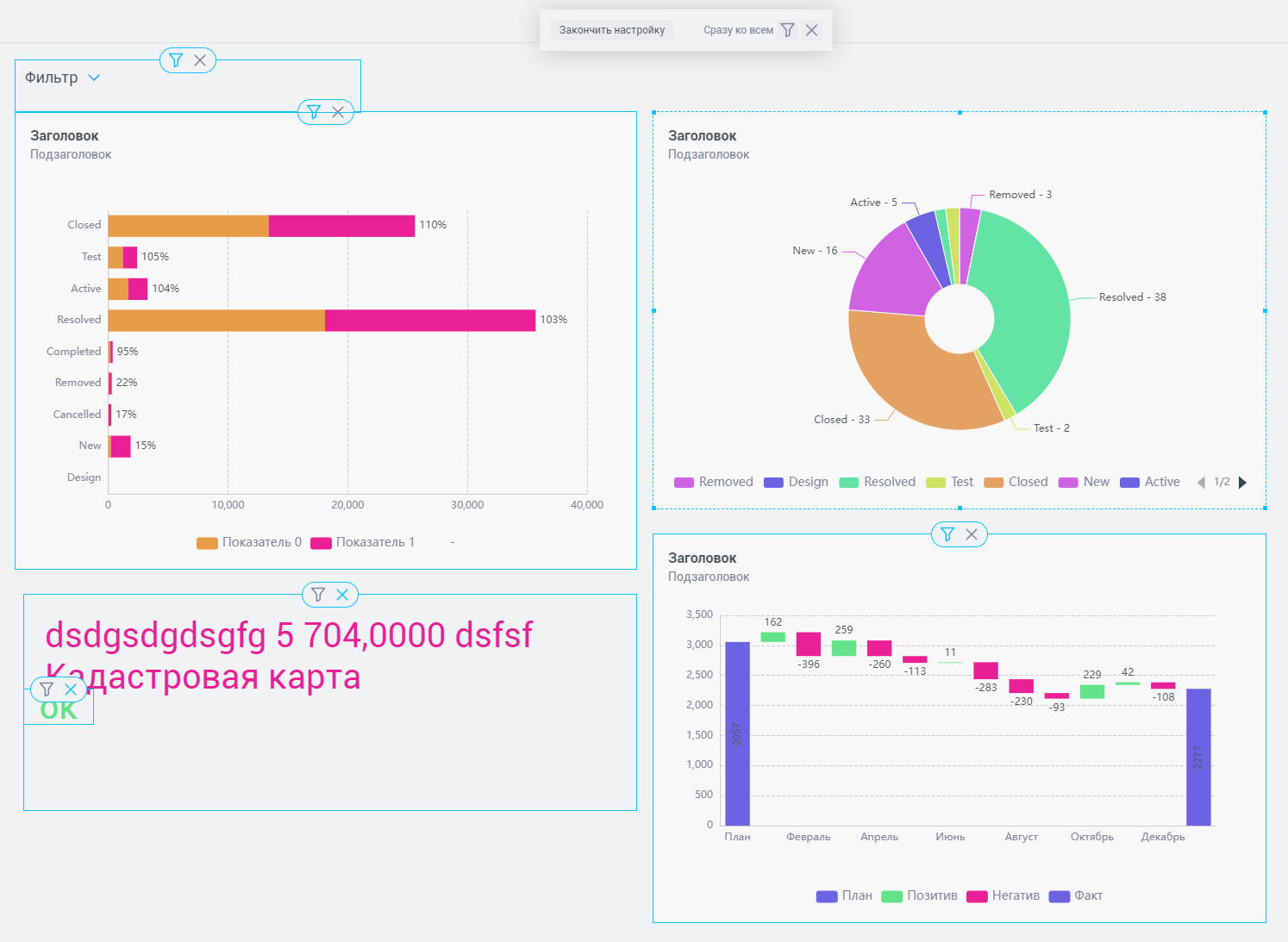Click the 162 waterfall bar

(x=773, y=637)
